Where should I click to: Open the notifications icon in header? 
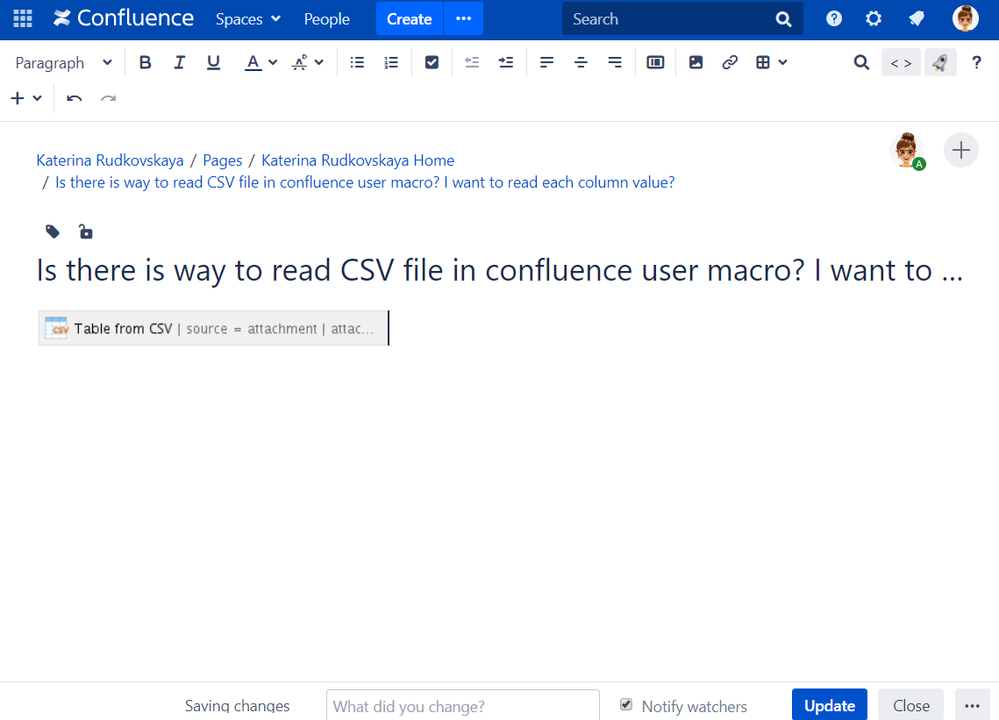point(916,18)
